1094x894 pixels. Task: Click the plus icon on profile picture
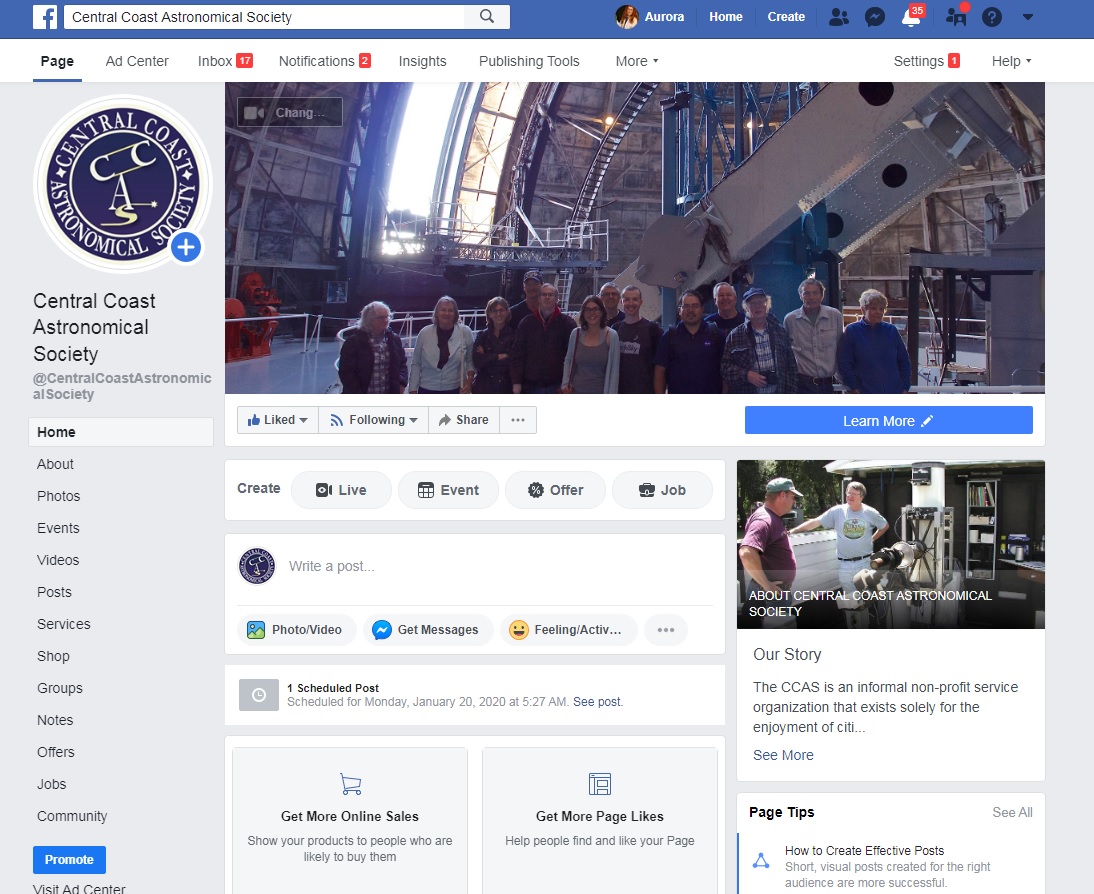(186, 247)
